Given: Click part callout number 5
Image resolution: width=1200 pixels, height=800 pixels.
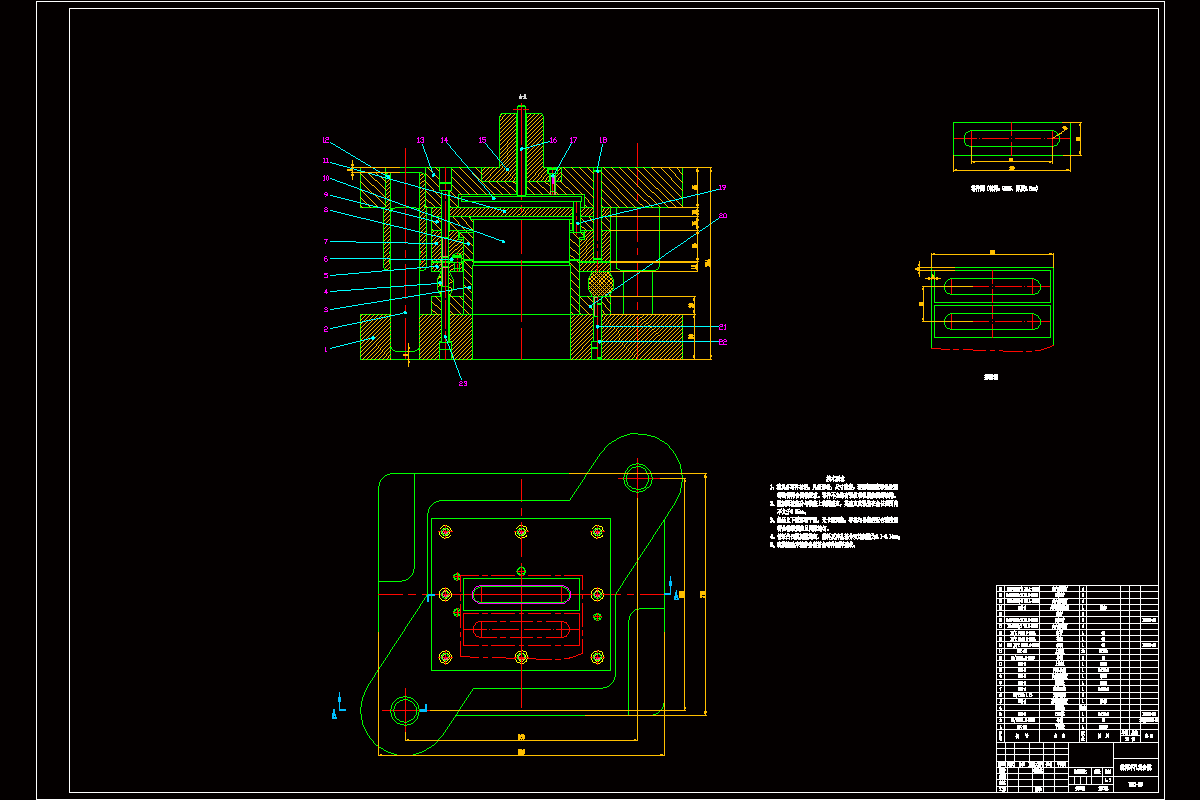Looking at the screenshot, I should tap(326, 275).
